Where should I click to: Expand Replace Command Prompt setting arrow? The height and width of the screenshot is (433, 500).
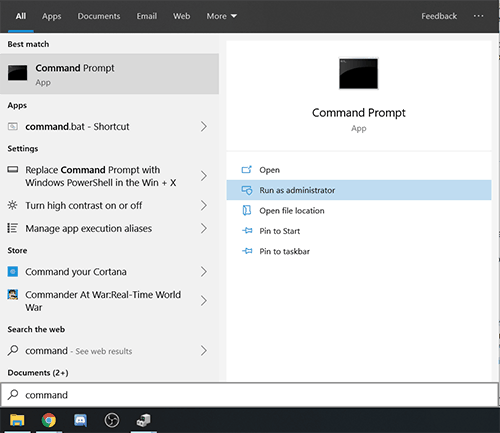coord(204,176)
